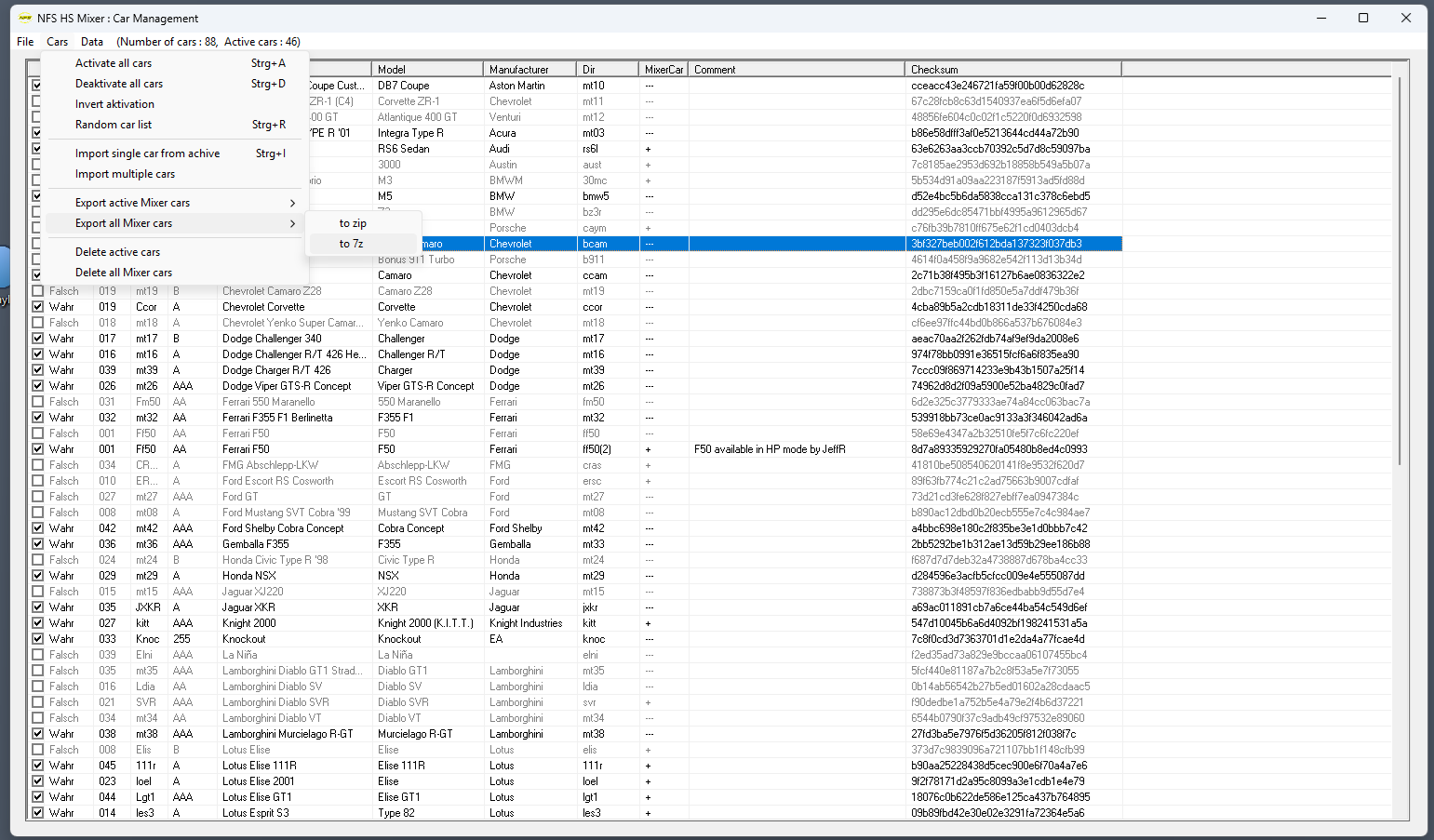The image size is (1434, 840).
Task: Export to zip from the submenu
Action: 364,223
